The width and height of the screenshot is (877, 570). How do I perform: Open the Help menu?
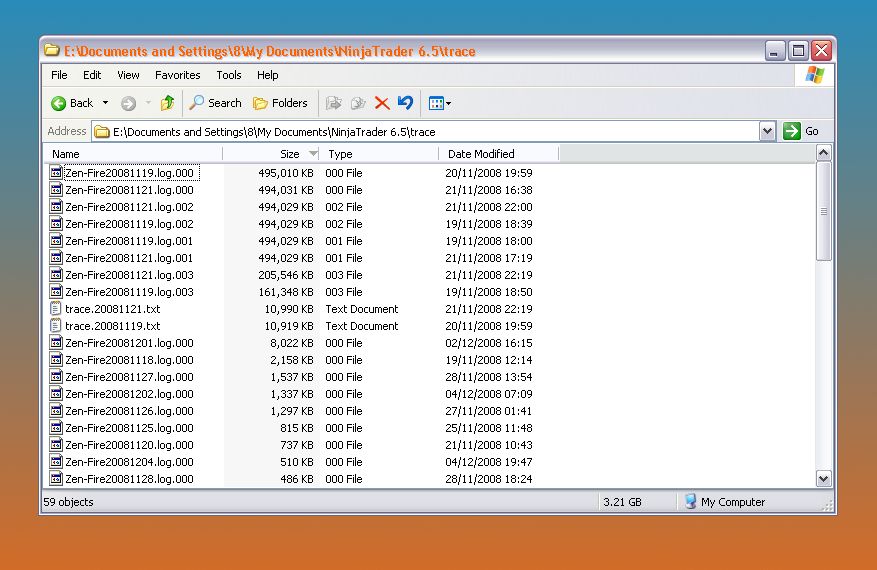(267, 75)
